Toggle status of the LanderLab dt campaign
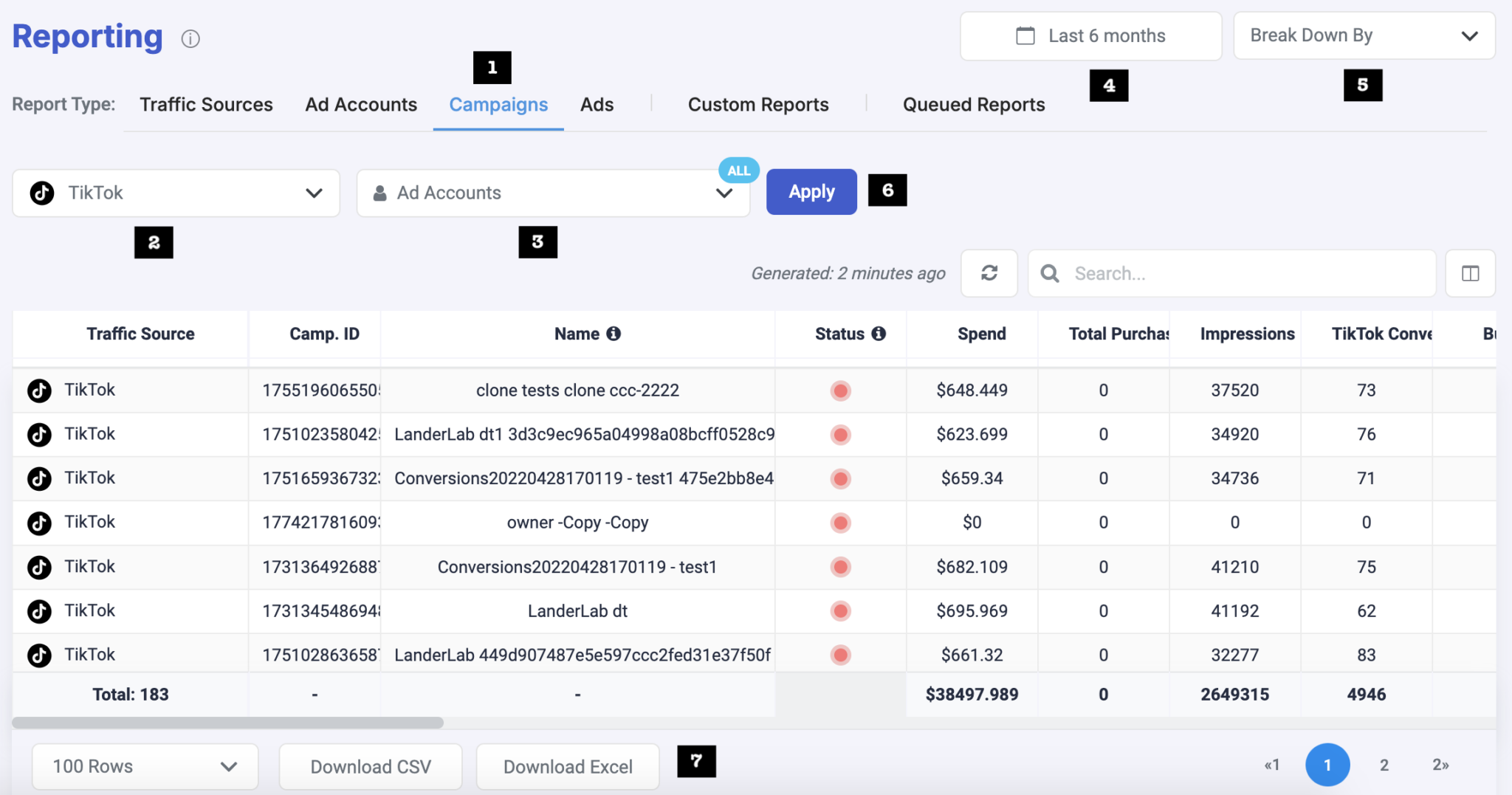The image size is (1512, 795). pos(839,610)
